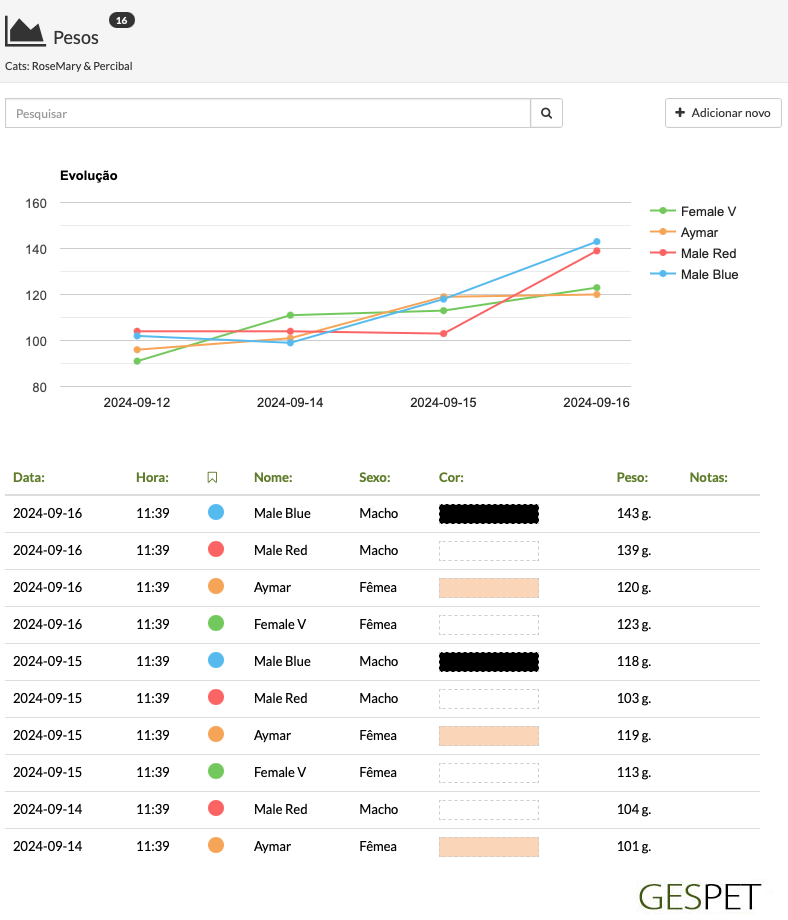Viewport: 788px width, 920px height.
Task: Click Male Red's 2024-09-15 chart point
Action: pos(444,334)
